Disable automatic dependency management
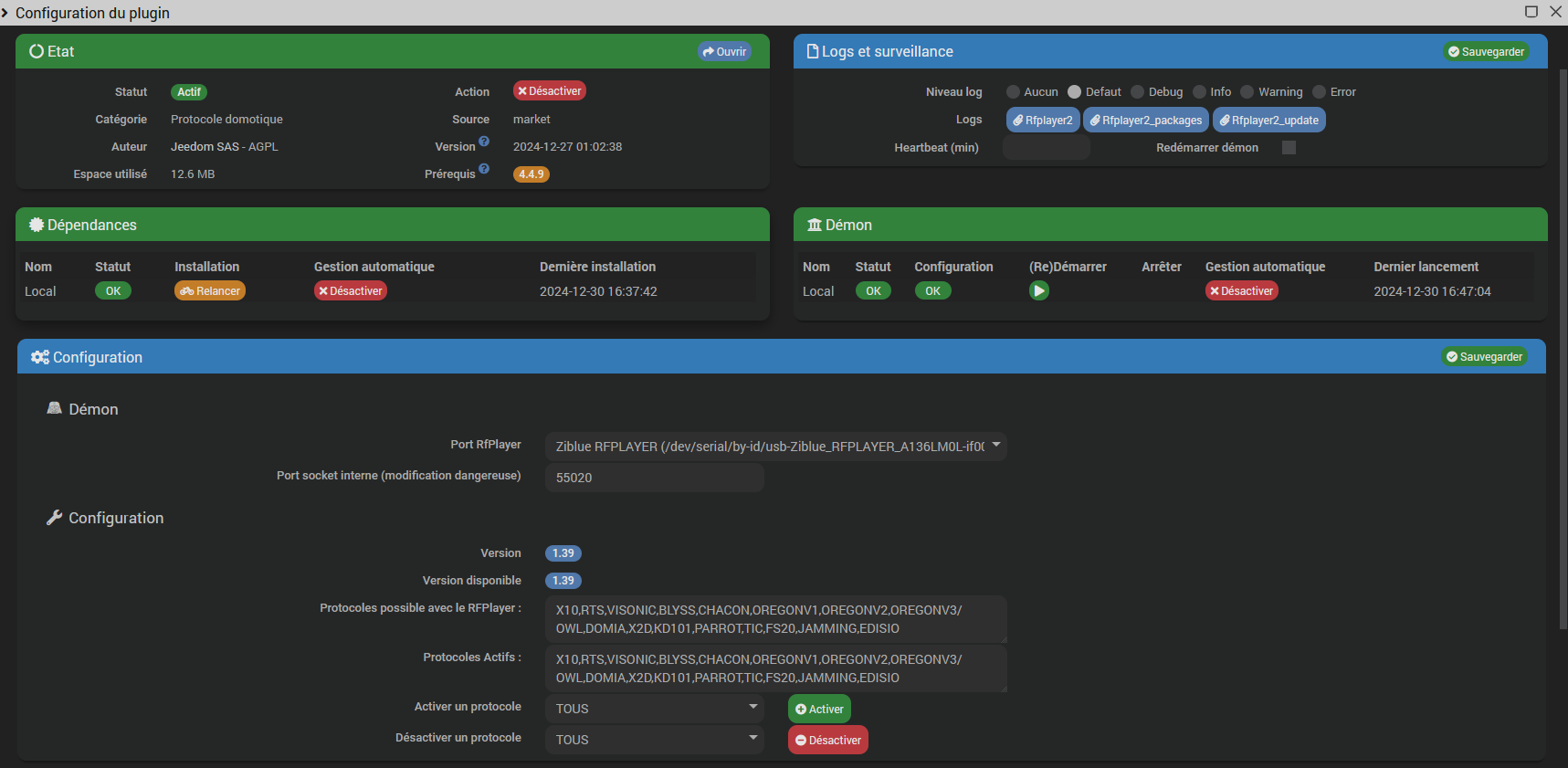1568x768 pixels. pos(351,290)
